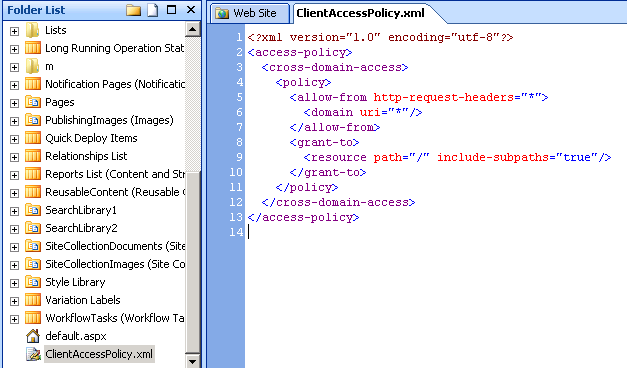Click the opening access-policy tag on line 2

(x=300, y=52)
